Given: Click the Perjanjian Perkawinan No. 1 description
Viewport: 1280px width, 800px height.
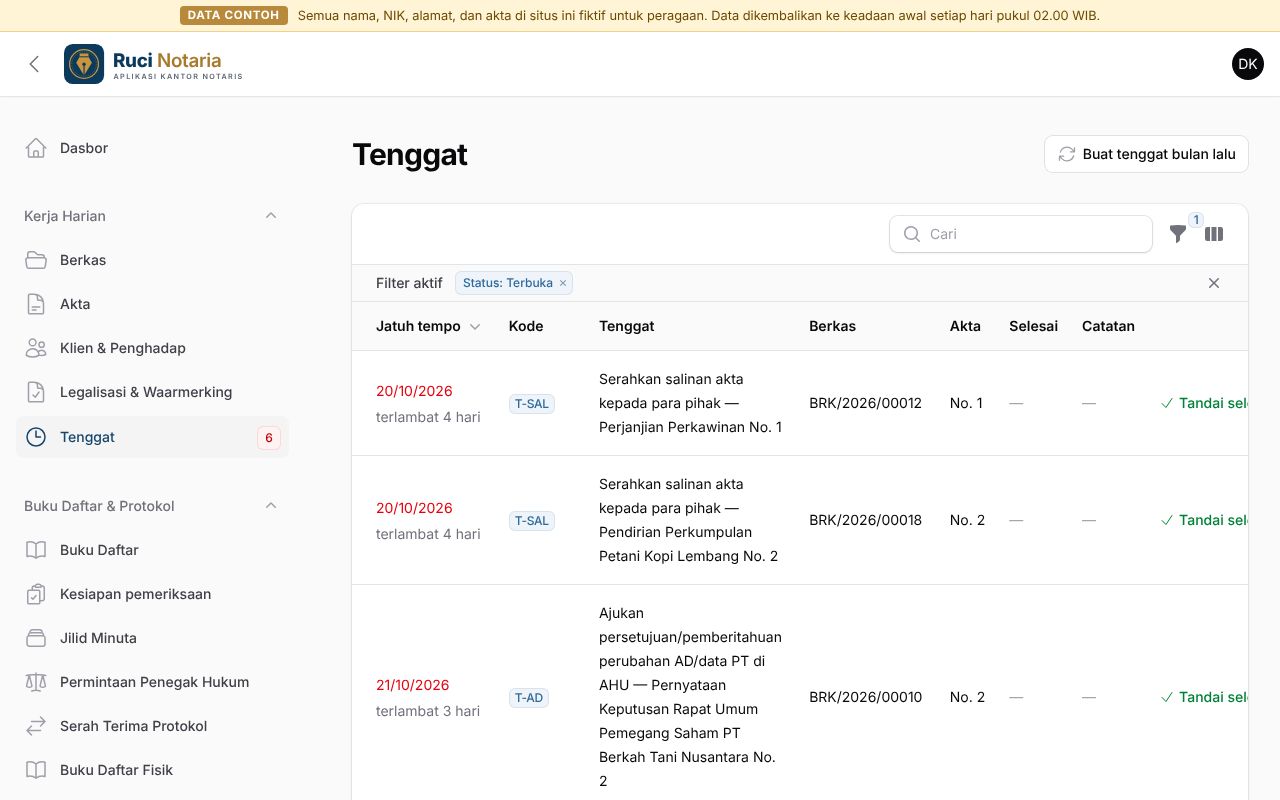Looking at the screenshot, I should coord(691,403).
